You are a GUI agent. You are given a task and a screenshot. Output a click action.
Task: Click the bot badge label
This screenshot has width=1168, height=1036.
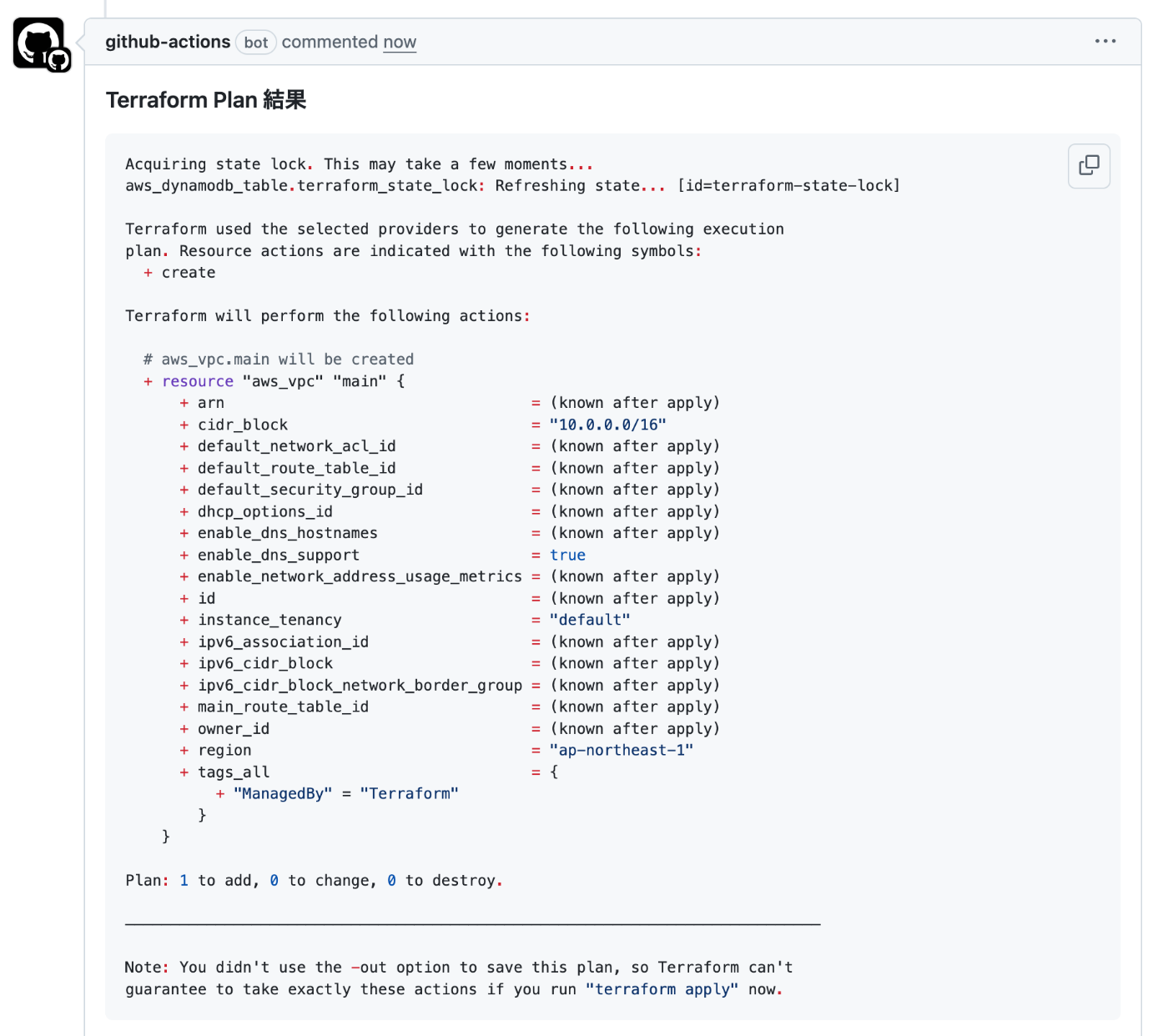pos(256,43)
